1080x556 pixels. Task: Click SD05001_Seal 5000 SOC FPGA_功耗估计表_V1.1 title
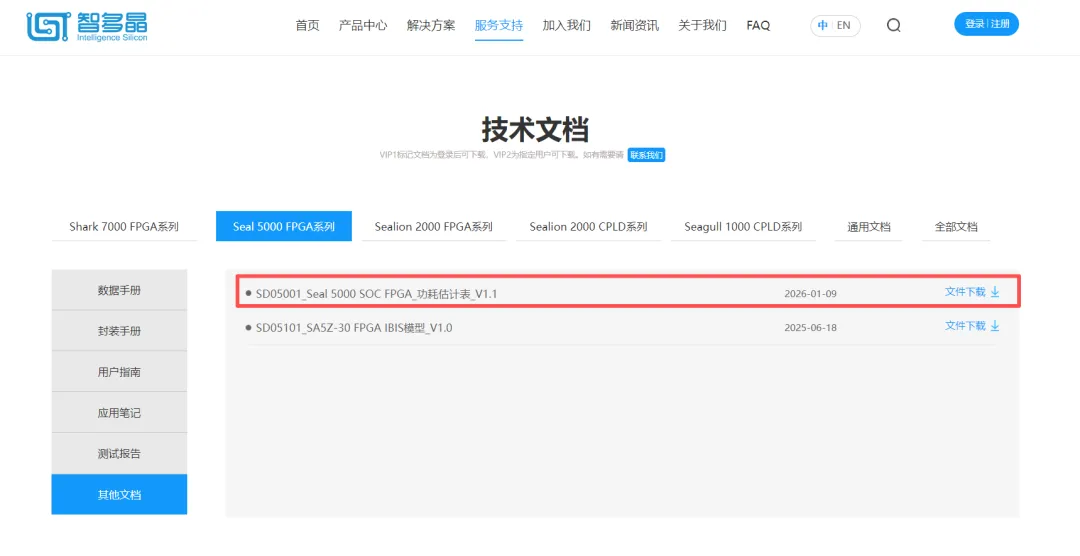pos(376,294)
